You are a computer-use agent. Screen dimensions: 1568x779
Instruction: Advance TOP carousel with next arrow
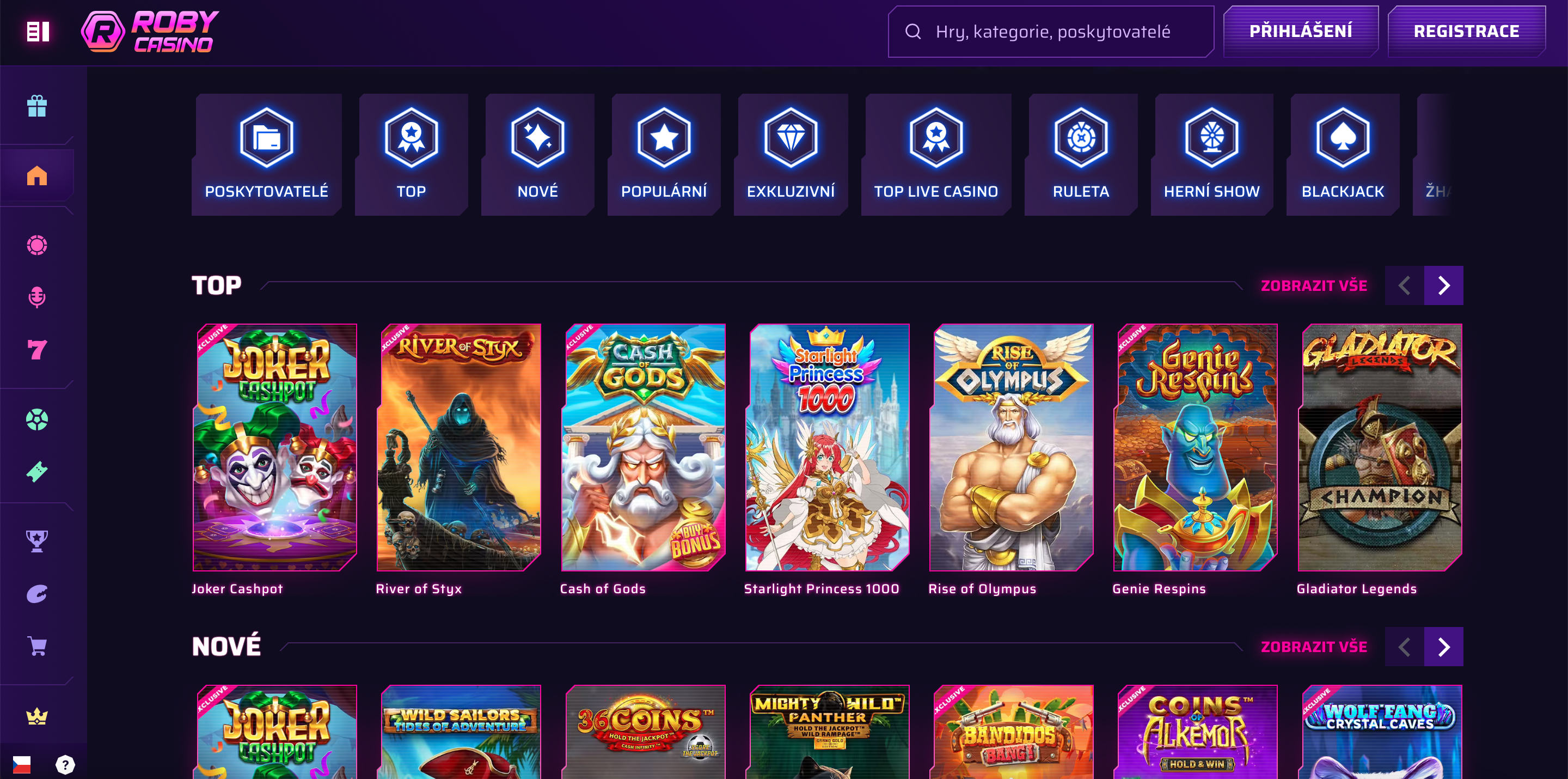pyautogui.click(x=1443, y=285)
